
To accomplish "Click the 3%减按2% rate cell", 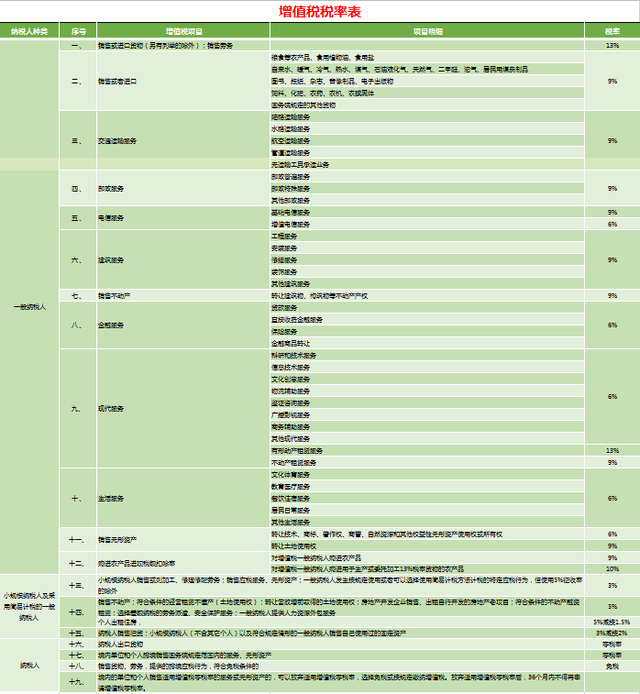I will pos(613,633).
